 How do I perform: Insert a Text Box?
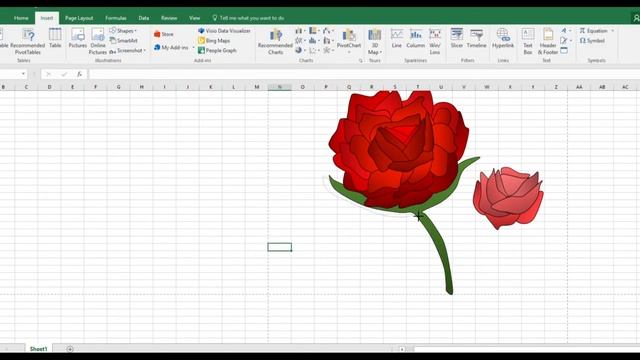[x=528, y=41]
